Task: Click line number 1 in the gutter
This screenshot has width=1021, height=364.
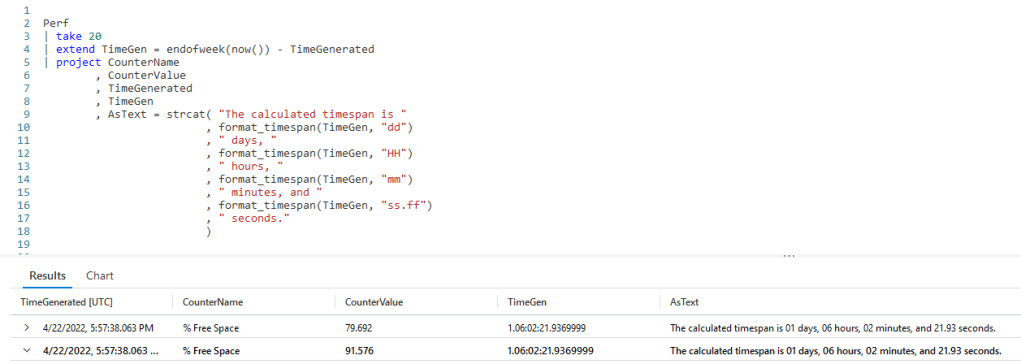Action: tap(27, 11)
